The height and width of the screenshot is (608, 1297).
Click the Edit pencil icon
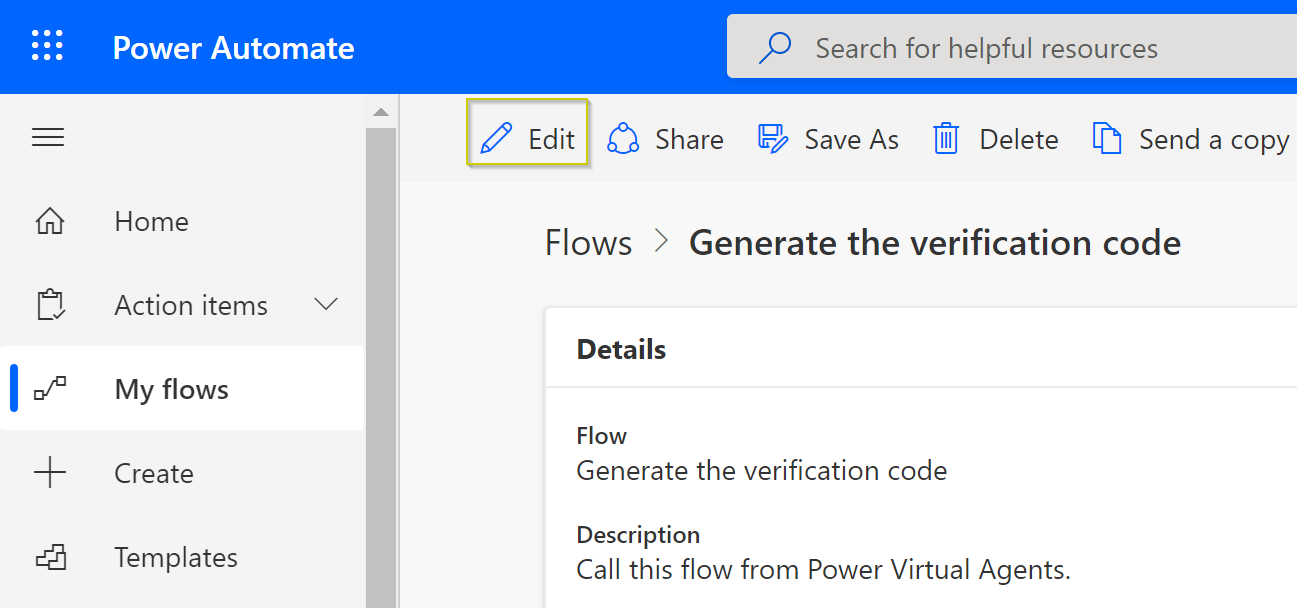tap(496, 139)
